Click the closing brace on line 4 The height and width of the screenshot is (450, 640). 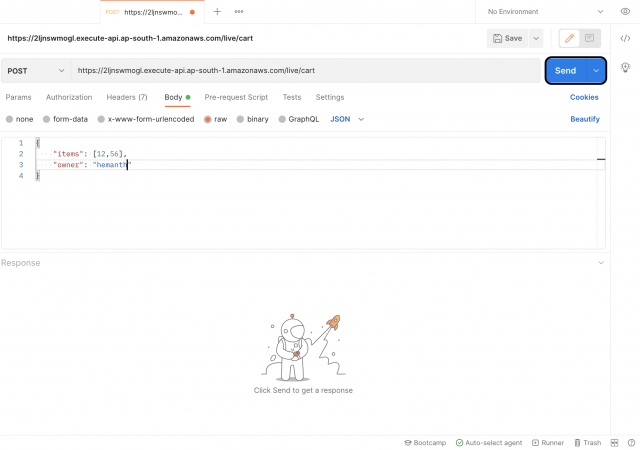[38, 176]
